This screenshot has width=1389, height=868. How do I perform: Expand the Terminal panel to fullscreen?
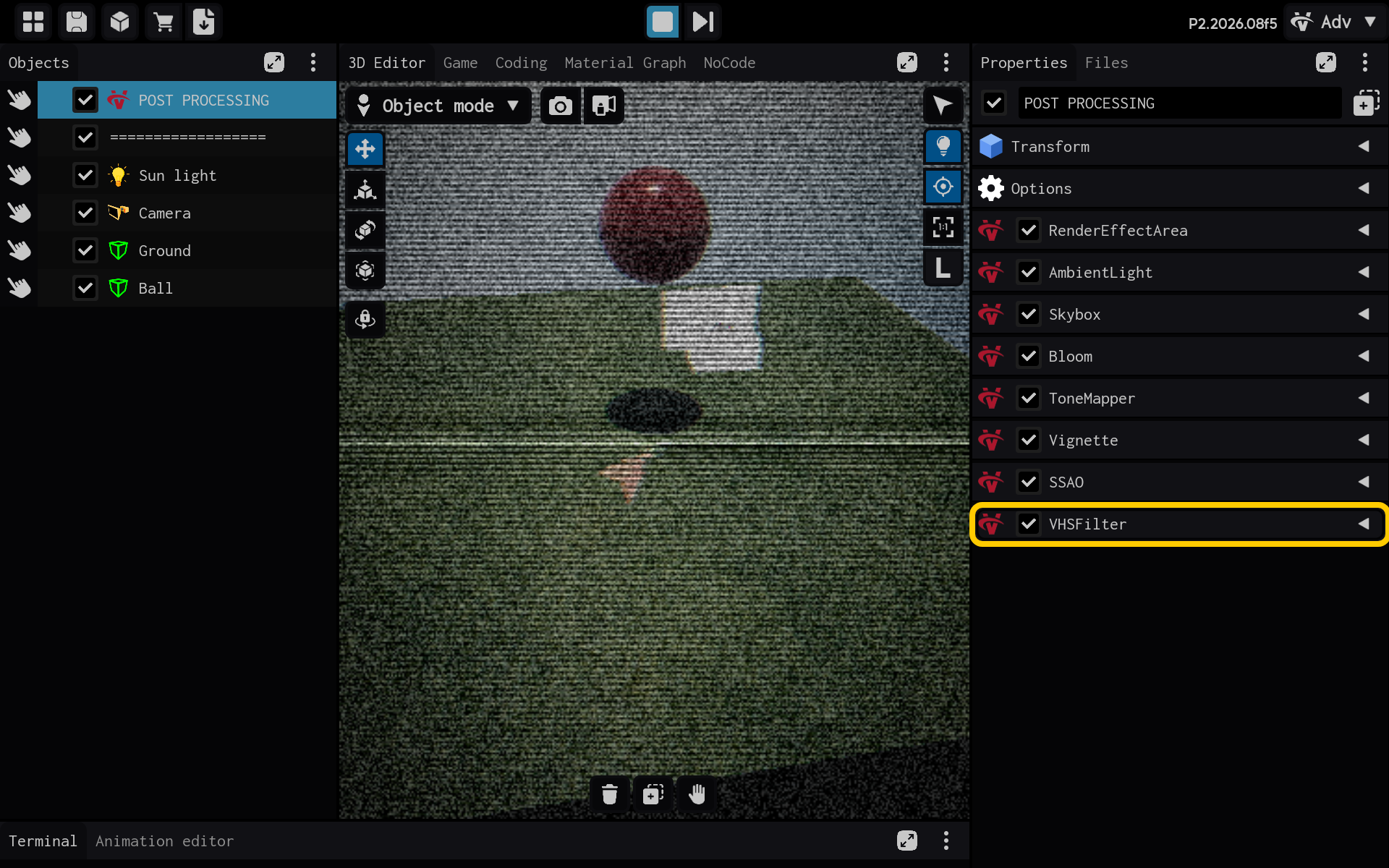coord(907,841)
